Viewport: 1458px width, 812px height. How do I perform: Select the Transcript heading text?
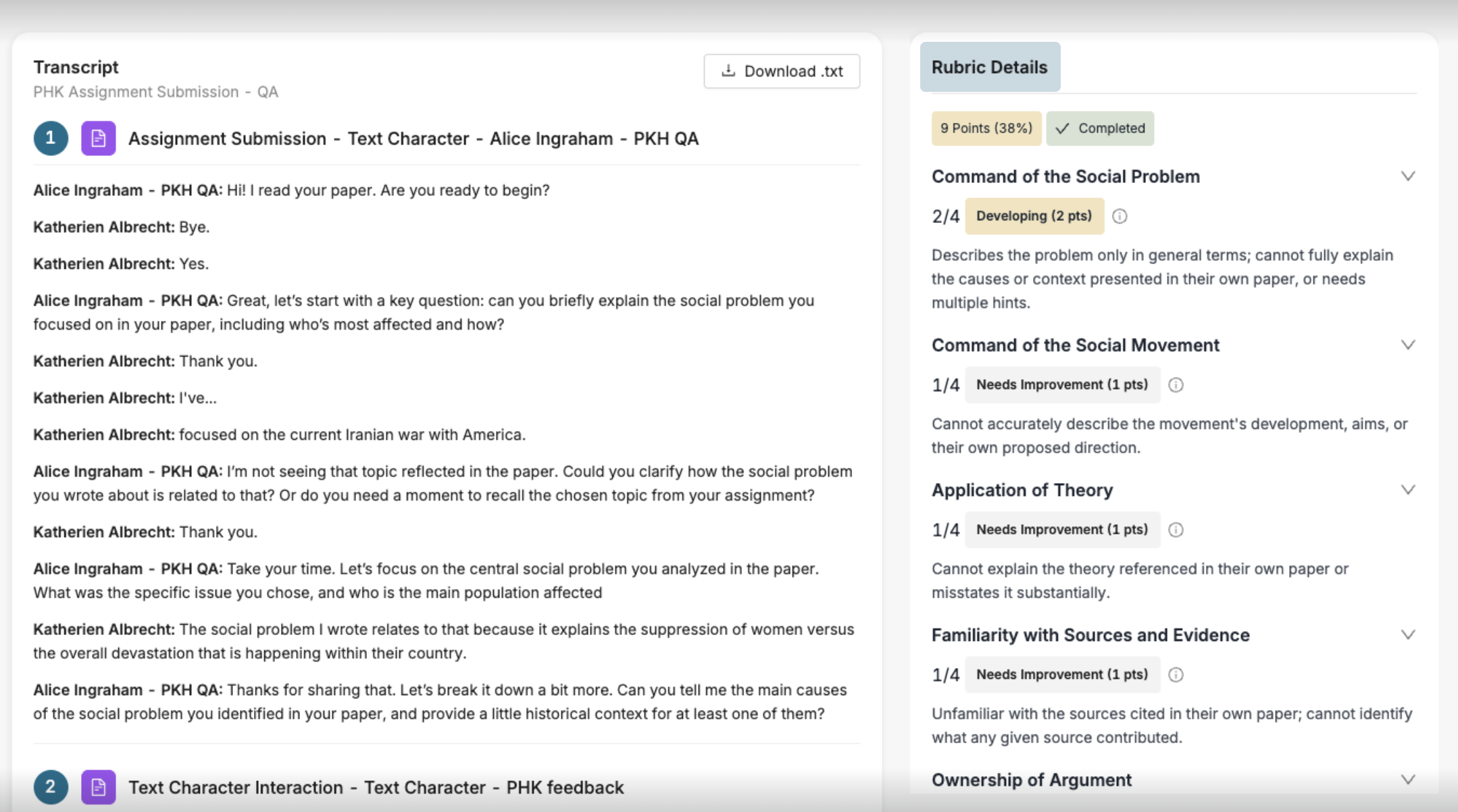76,67
